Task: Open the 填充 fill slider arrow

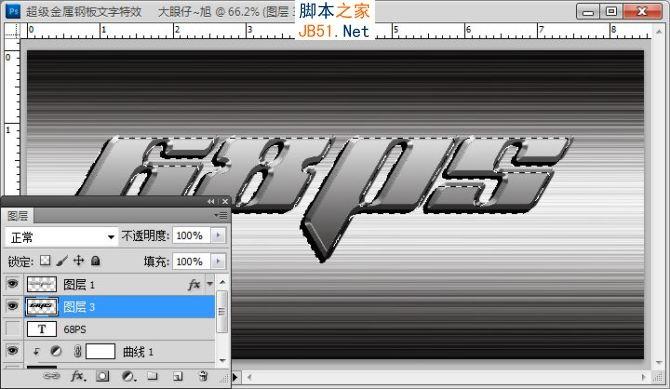Action: point(218,261)
